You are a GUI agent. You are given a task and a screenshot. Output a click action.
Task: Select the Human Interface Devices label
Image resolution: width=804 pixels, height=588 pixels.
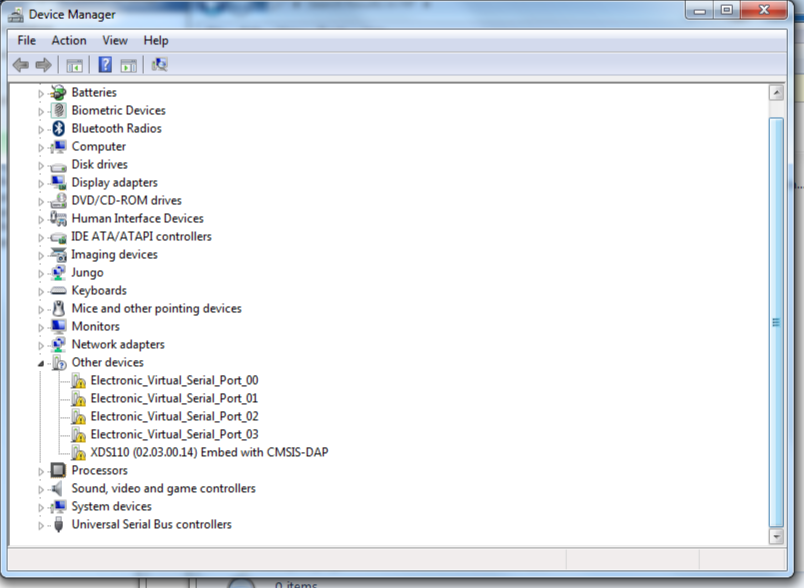(137, 218)
